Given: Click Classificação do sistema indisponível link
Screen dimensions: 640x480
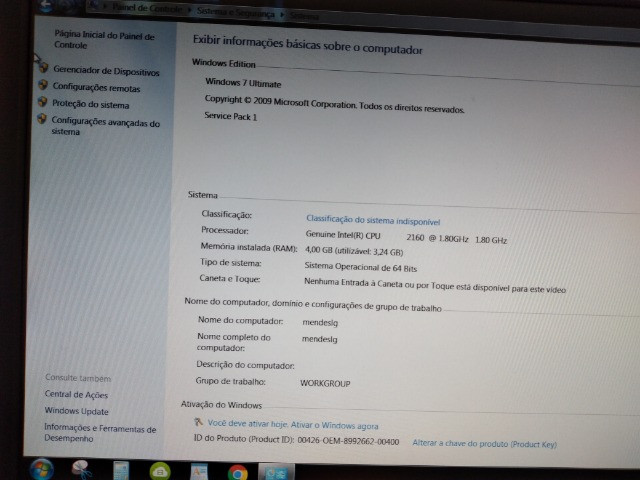Looking at the screenshot, I should pyautogui.click(x=373, y=220).
